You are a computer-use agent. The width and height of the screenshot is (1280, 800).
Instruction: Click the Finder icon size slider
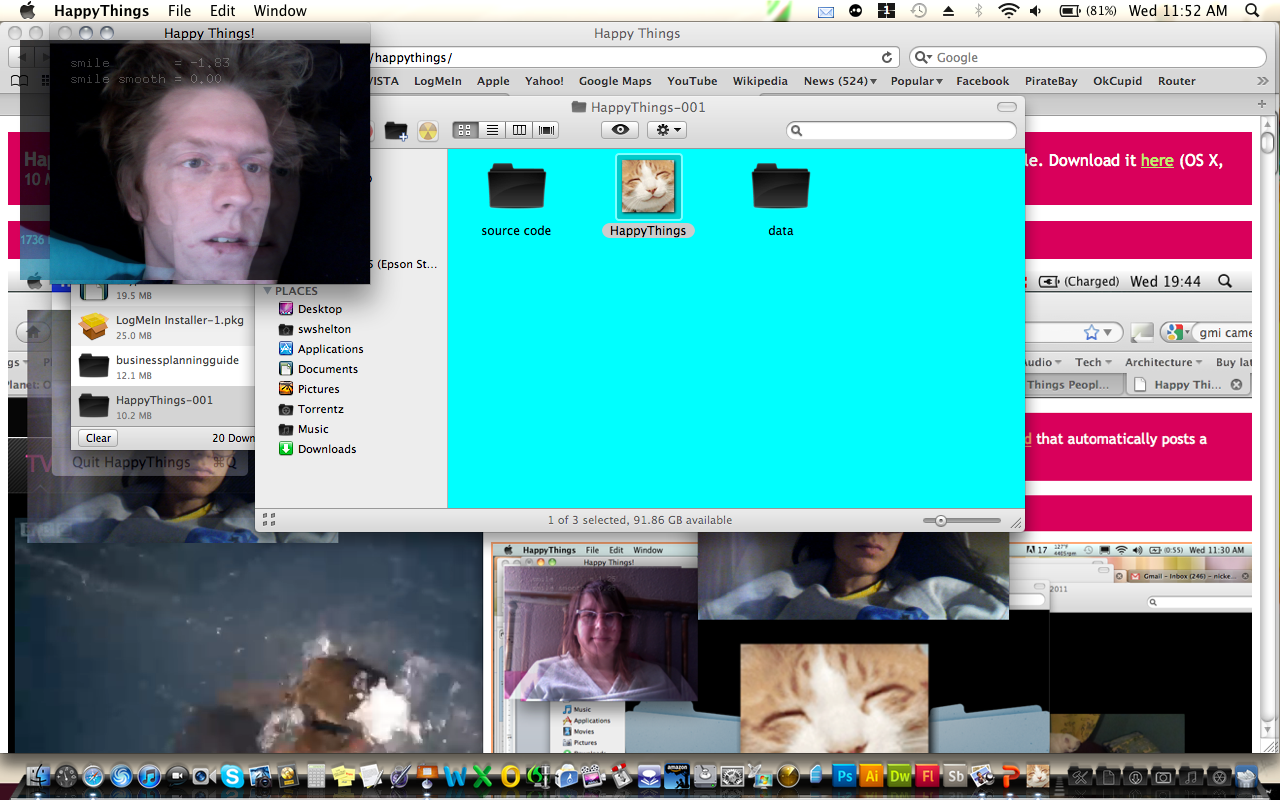tap(941, 521)
